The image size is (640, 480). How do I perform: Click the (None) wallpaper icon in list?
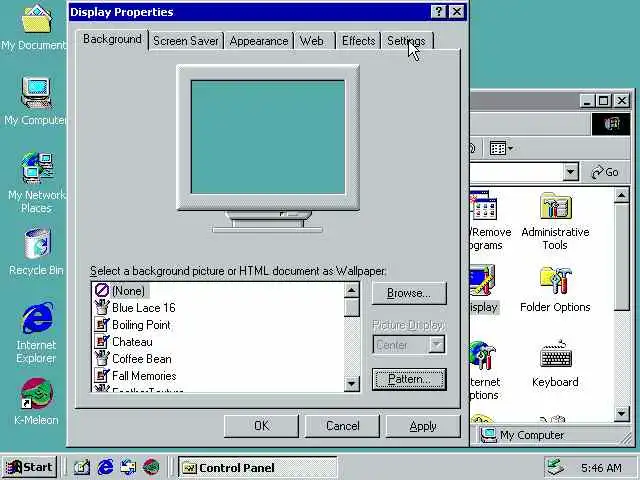tap(101, 290)
